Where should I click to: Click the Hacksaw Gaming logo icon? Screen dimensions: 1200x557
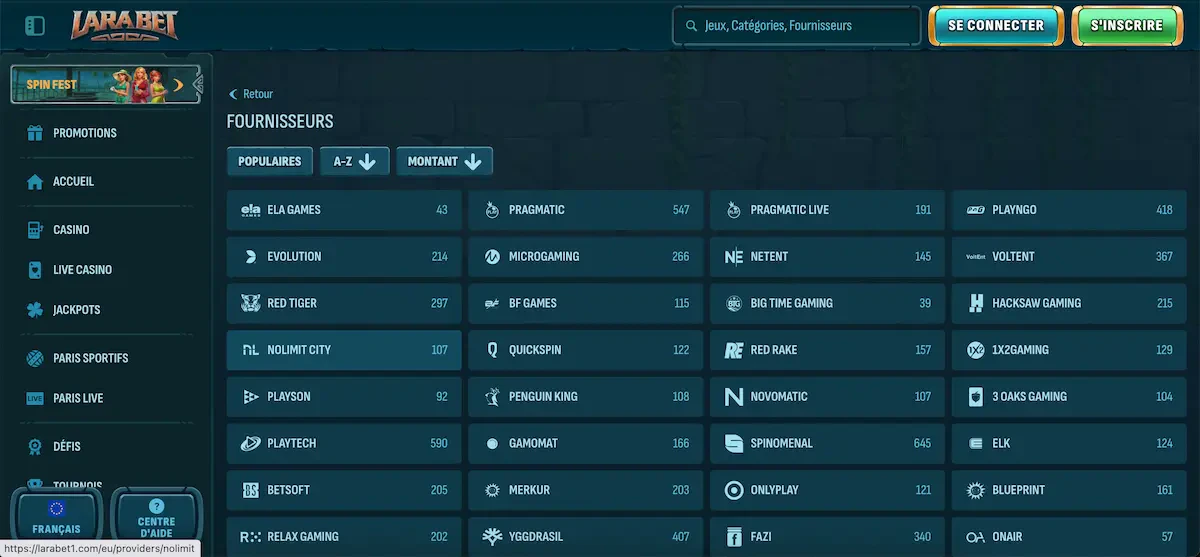pos(975,303)
